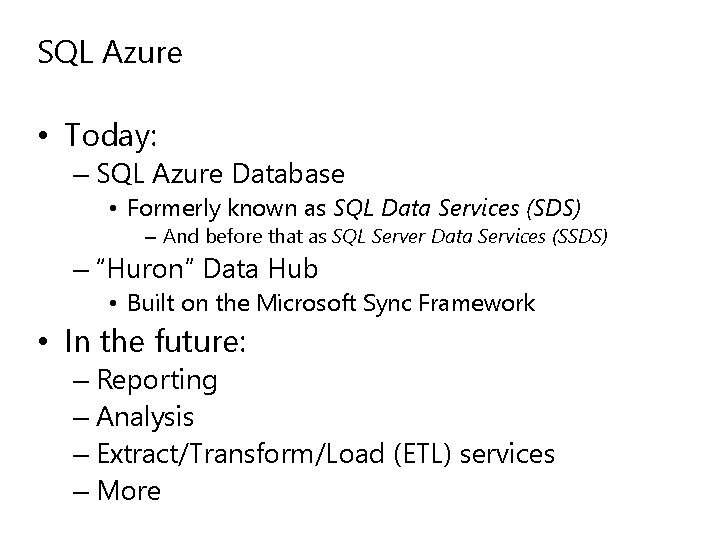
Task: Click the bullet before In the future
Action: pos(46,343)
